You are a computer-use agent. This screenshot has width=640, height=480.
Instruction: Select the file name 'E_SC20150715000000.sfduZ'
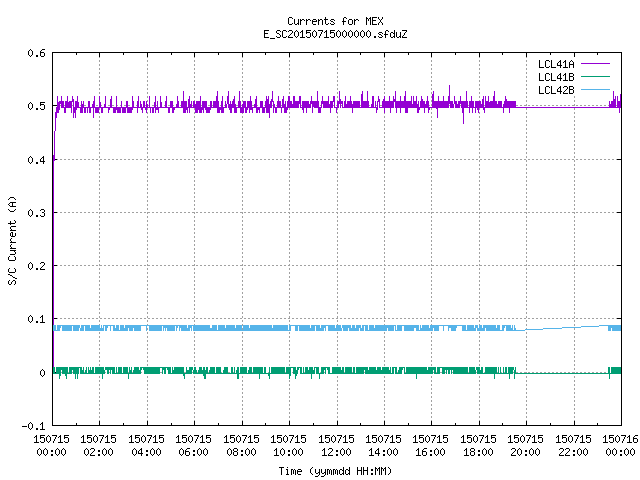point(335,34)
